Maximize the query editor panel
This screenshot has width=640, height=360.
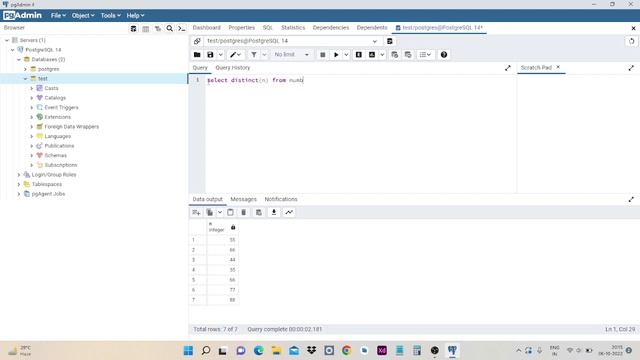(x=508, y=68)
